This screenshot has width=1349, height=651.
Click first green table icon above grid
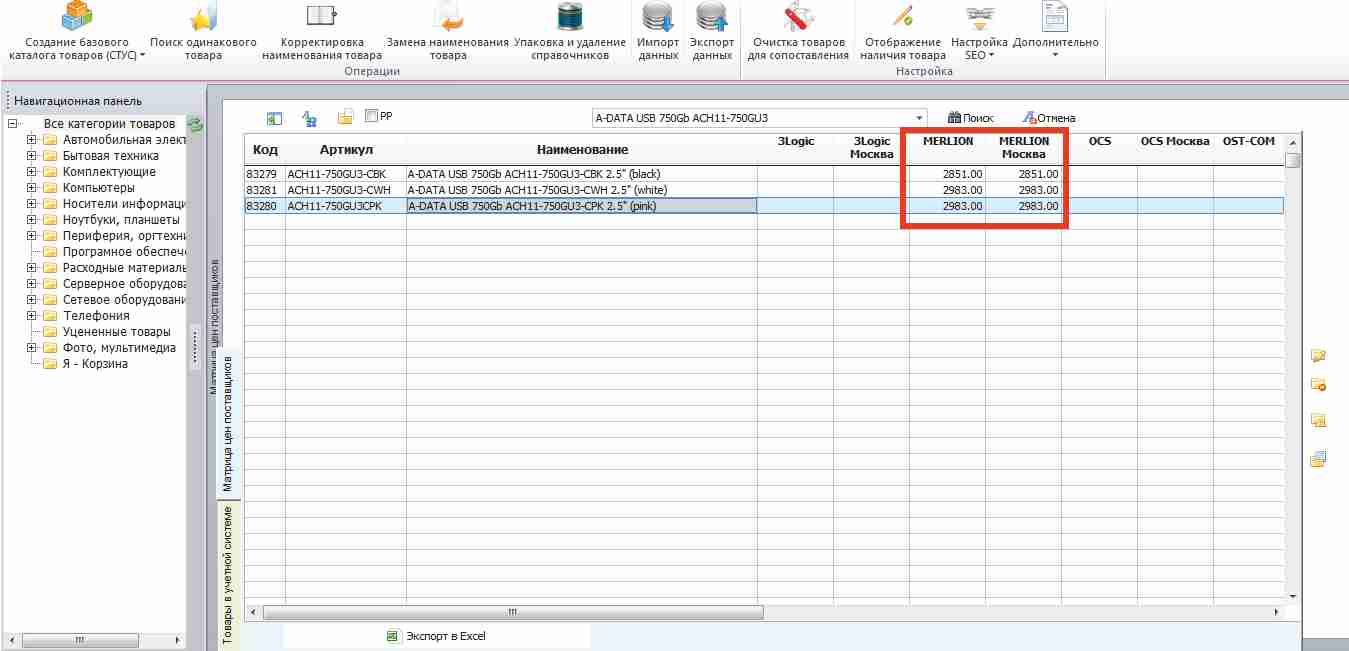[x=275, y=118]
